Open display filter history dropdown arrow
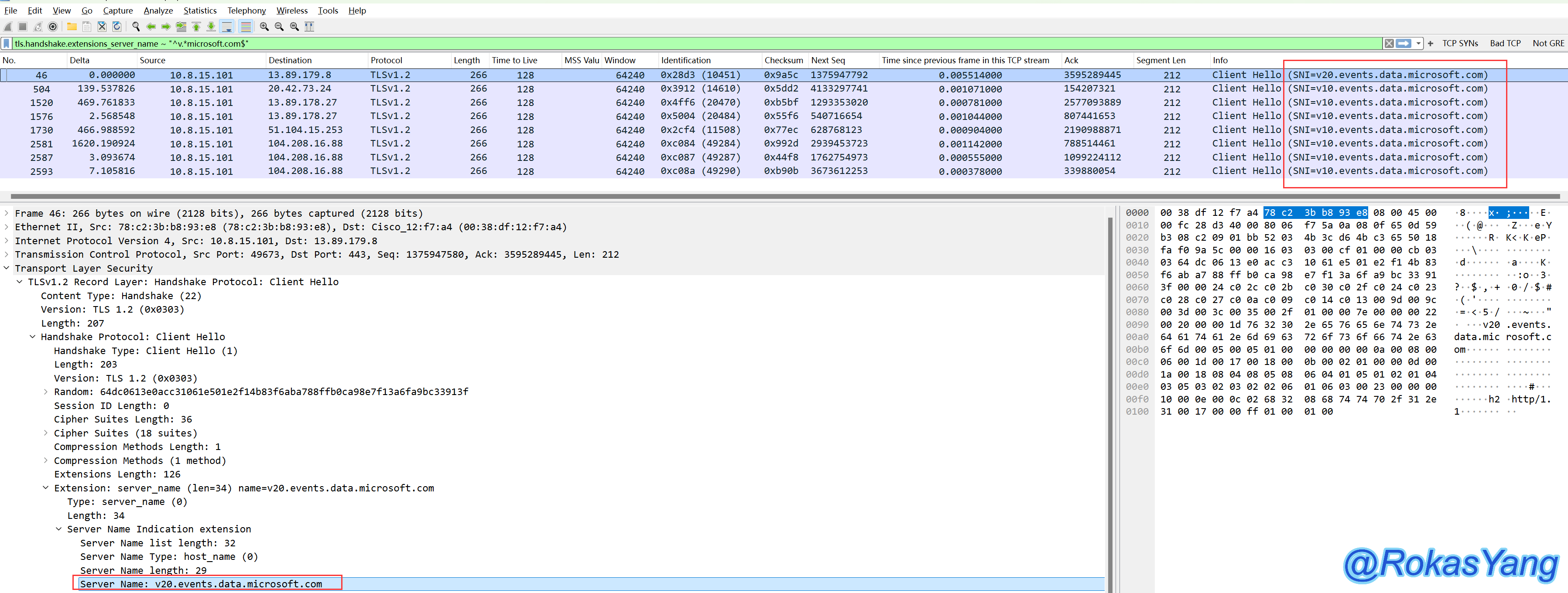 coord(1419,43)
